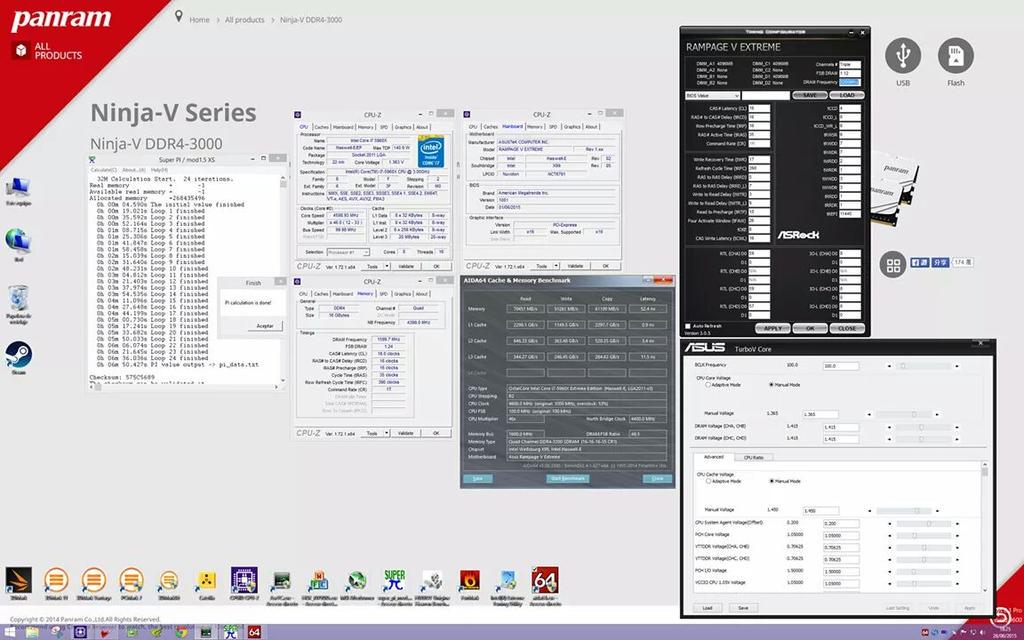The image size is (1024, 640).
Task: Click the All Products cube icon
Action: coord(21,50)
